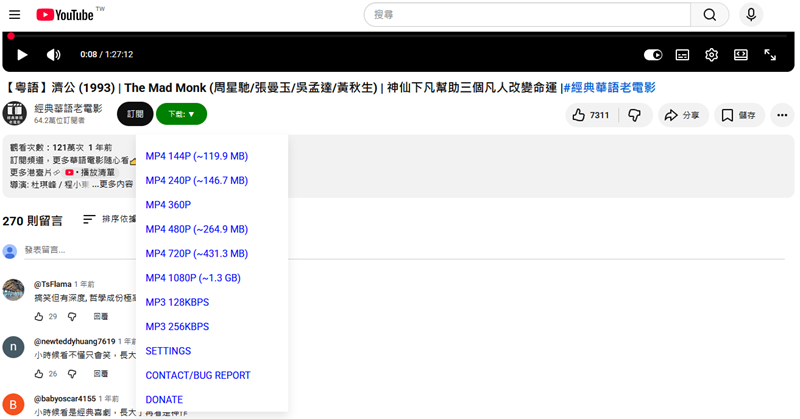Open @TsFlama's profile avatar
This screenshot has width=800, height=419.
coord(13,290)
